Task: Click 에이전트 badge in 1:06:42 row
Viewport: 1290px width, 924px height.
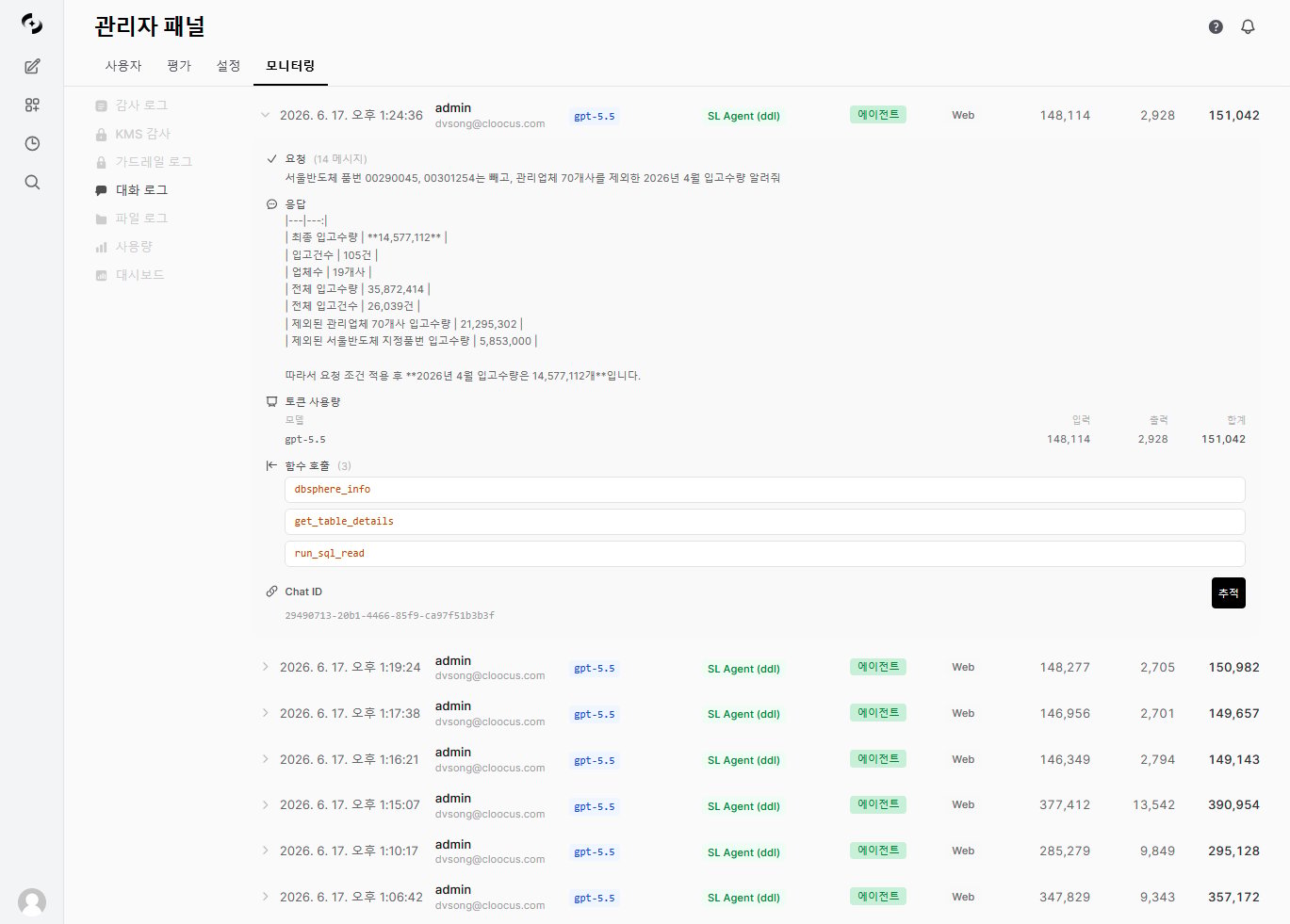Action: tap(878, 897)
